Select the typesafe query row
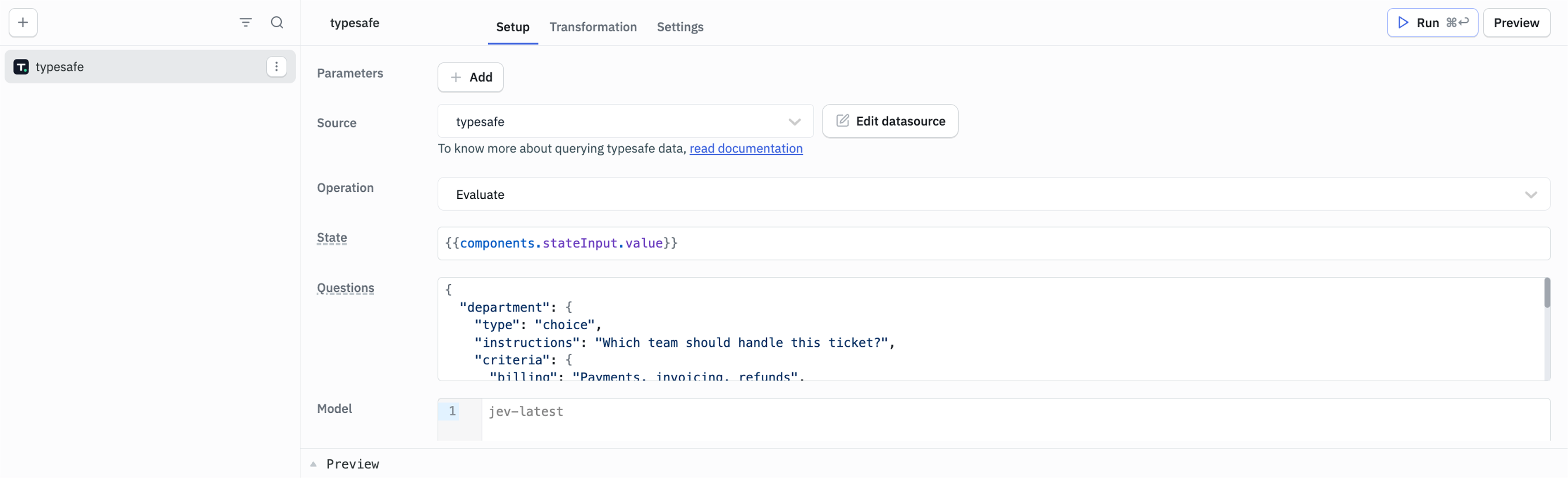 (150, 66)
